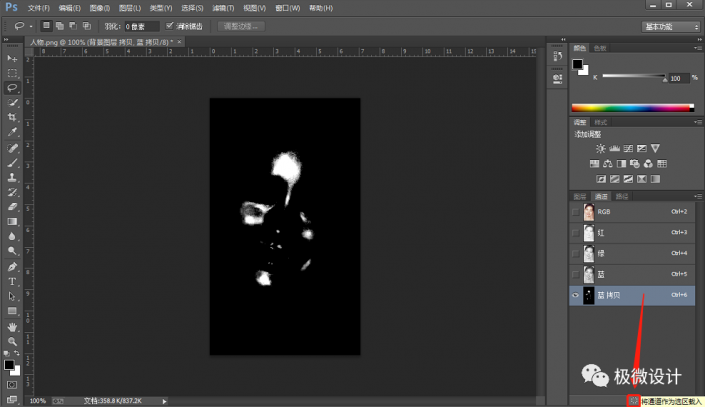The image size is (705, 407).
Task: Toggle the anti-alias checkbox in options bar
Action: pos(169,25)
